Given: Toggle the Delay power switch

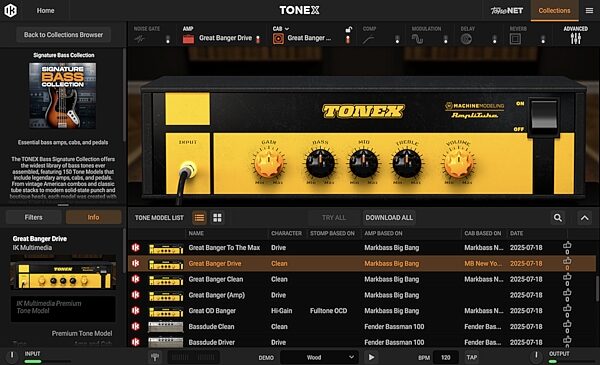Looking at the screenshot, I should (494, 39).
